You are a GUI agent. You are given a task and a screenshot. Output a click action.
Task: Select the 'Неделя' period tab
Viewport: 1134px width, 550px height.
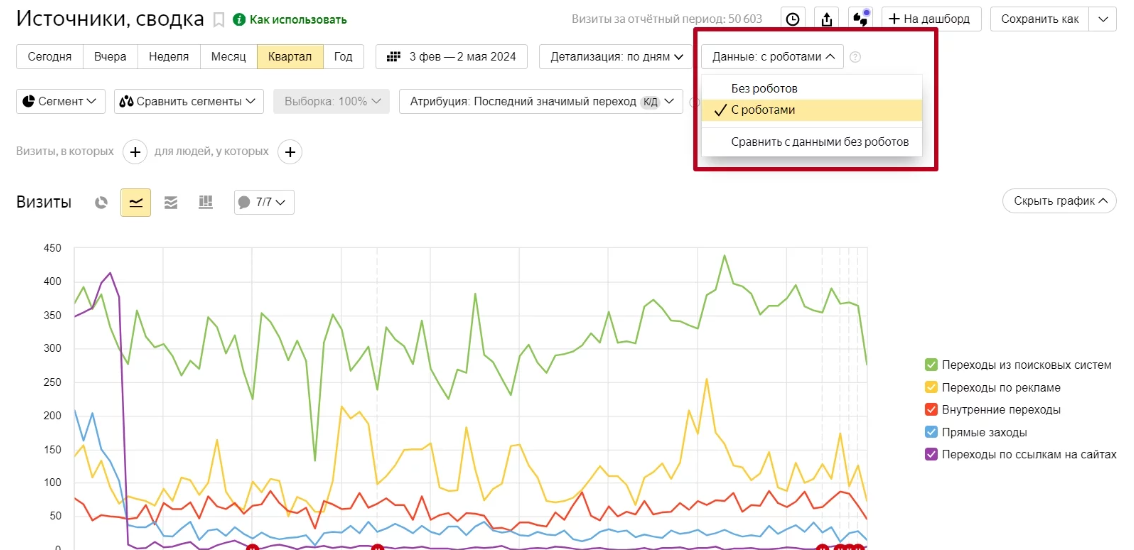click(168, 57)
